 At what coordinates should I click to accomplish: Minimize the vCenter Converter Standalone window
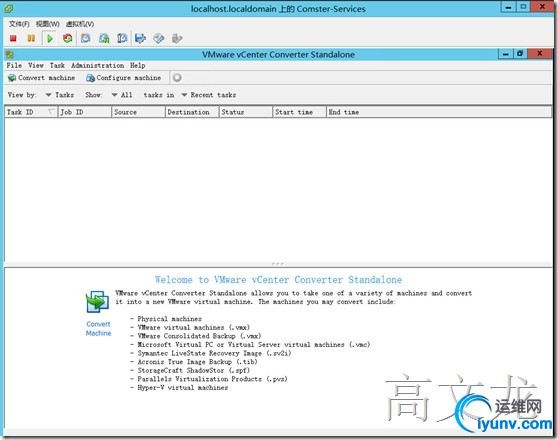(506, 54)
